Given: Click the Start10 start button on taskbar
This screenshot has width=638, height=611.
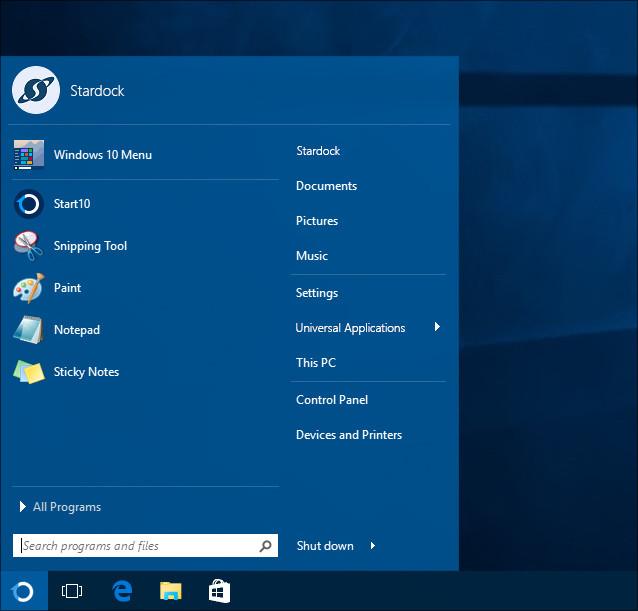Looking at the screenshot, I should [x=22, y=592].
